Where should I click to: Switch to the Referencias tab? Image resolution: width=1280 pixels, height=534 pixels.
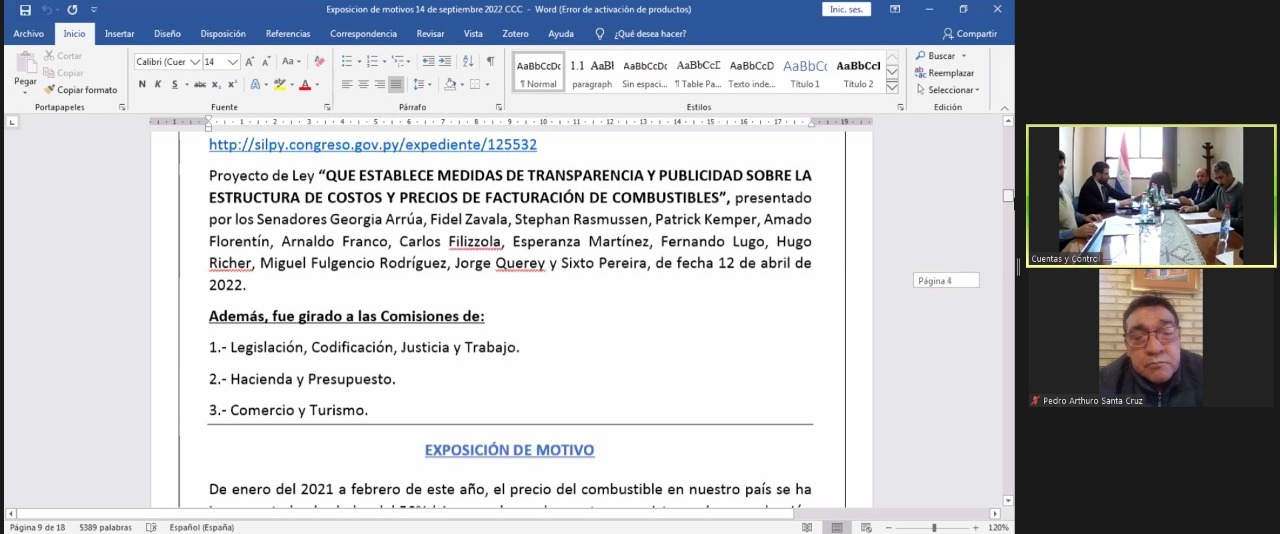pyautogui.click(x=288, y=34)
